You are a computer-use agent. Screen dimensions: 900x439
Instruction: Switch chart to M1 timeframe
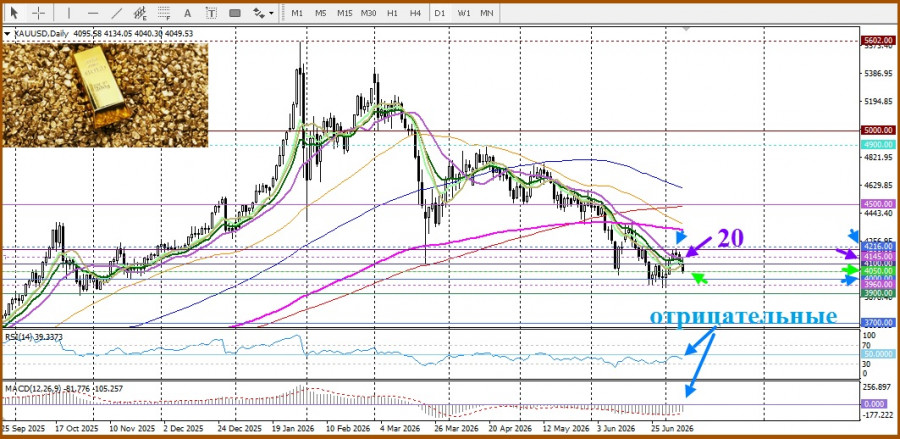pos(297,13)
